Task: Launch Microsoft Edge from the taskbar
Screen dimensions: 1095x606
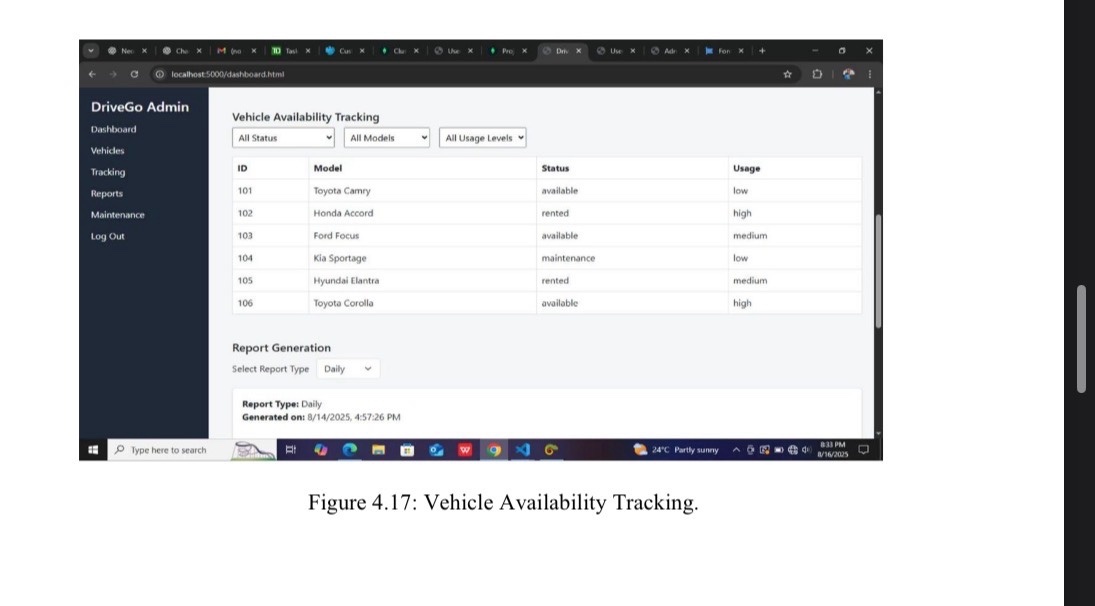Action: 349,450
